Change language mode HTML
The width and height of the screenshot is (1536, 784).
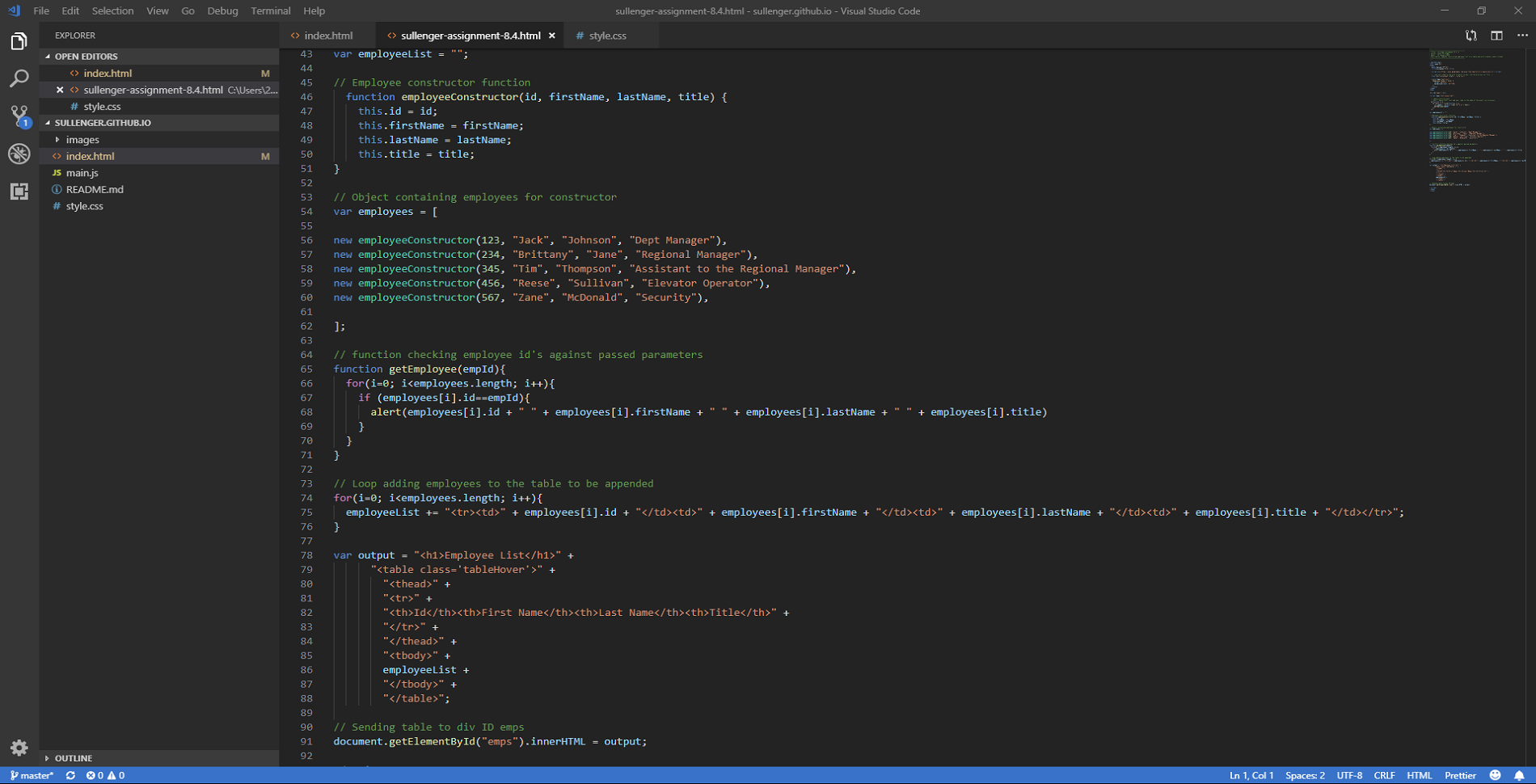1420,775
